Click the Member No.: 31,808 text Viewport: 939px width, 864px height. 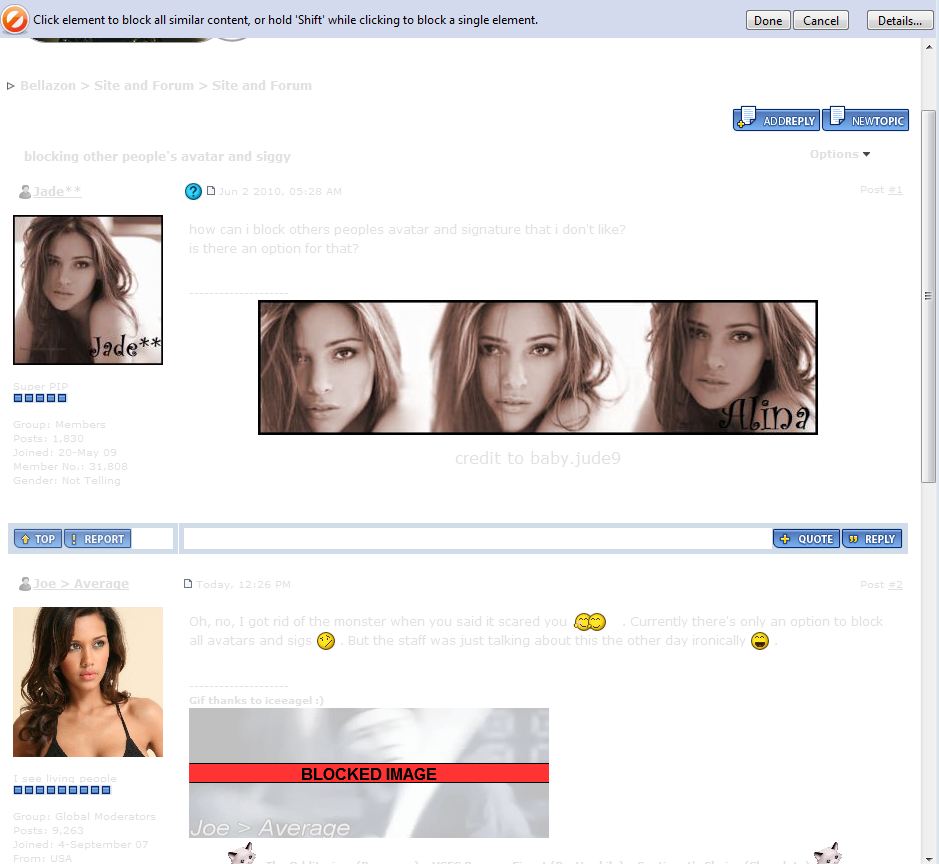[71, 466]
